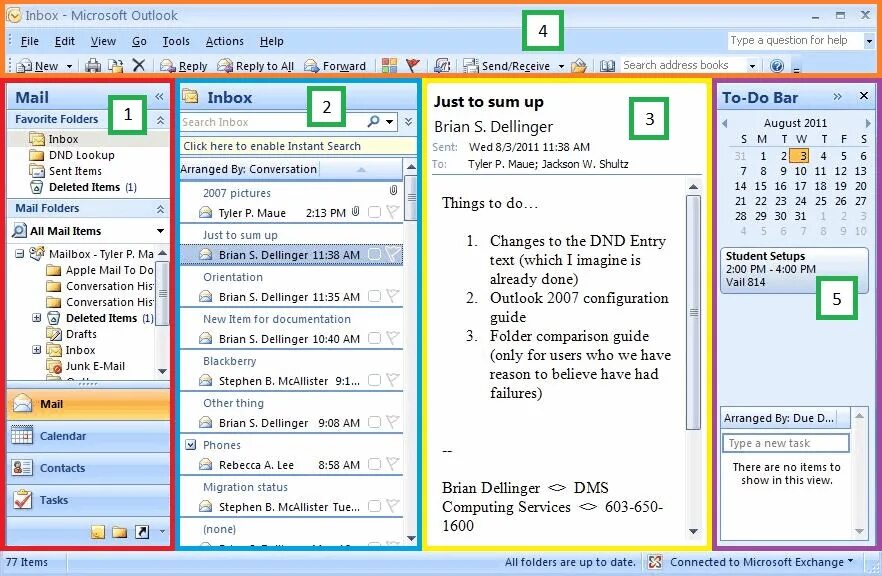Open the Edit menu
Image resolution: width=882 pixels, height=576 pixels.
(x=65, y=41)
